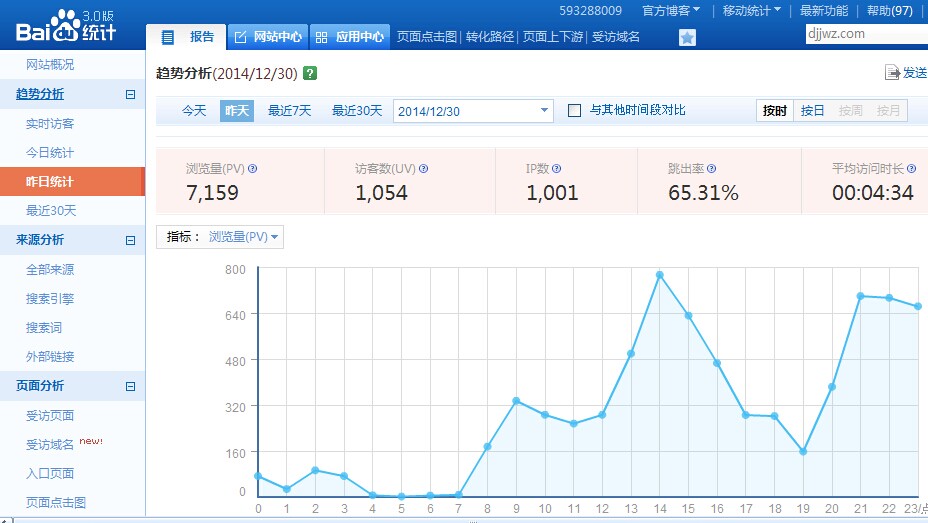Click the 报告 tab list icon
The width and height of the screenshot is (928, 523).
click(168, 37)
